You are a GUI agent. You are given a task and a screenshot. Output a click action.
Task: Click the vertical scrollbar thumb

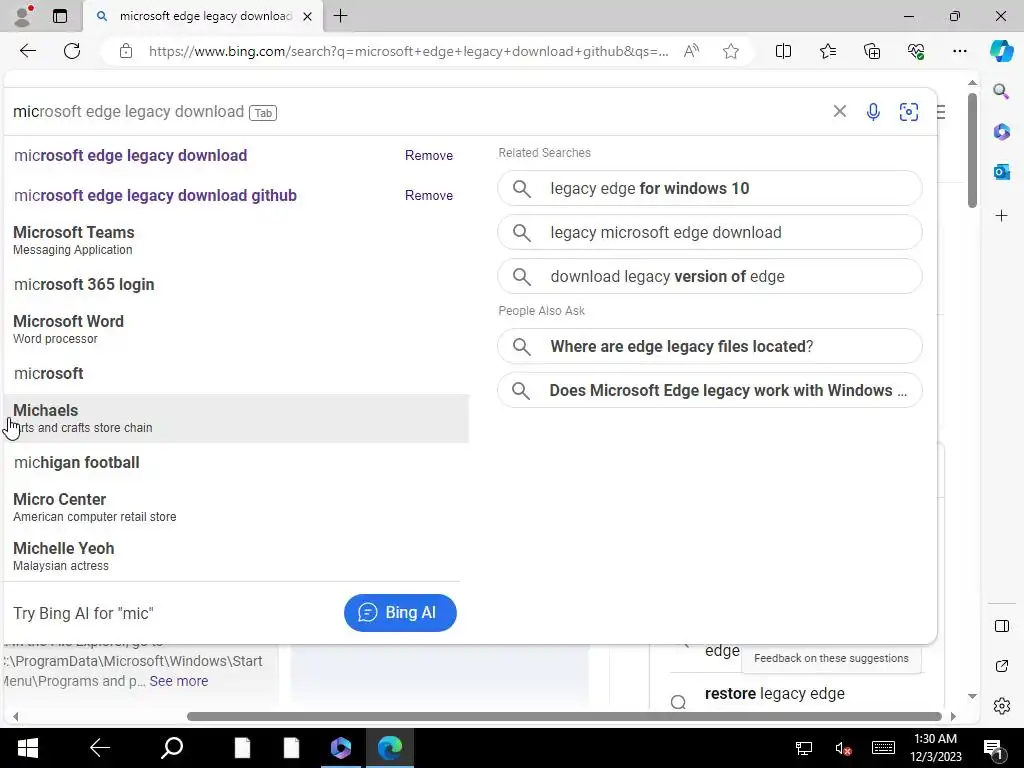(x=972, y=151)
